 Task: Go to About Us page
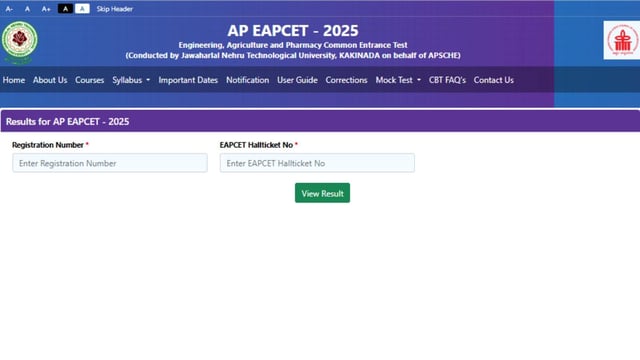(x=50, y=80)
